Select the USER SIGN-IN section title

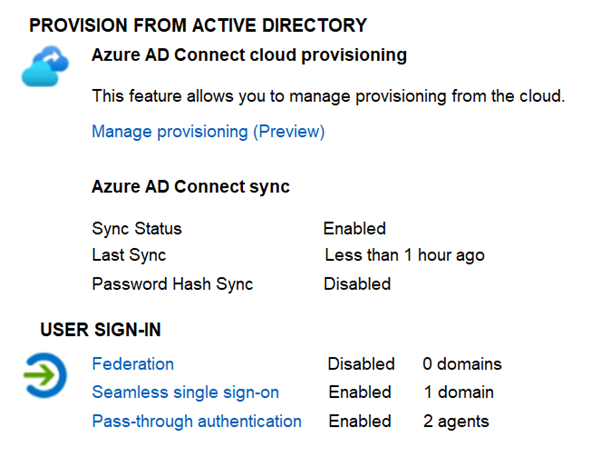(100, 330)
